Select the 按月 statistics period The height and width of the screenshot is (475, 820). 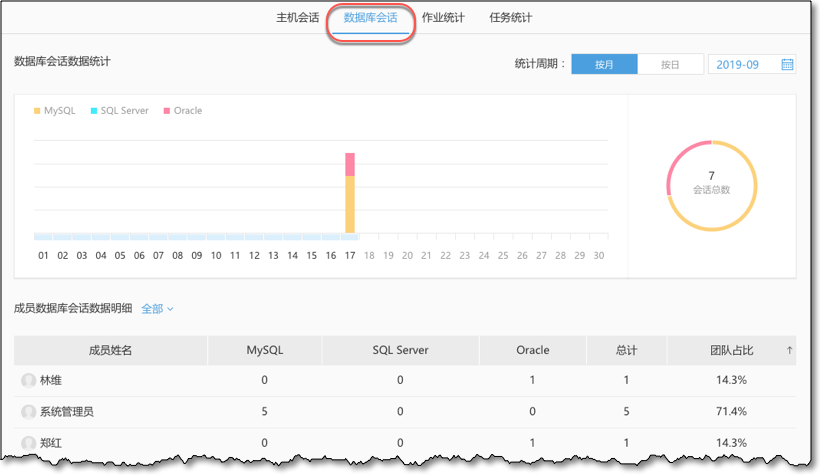click(604, 64)
